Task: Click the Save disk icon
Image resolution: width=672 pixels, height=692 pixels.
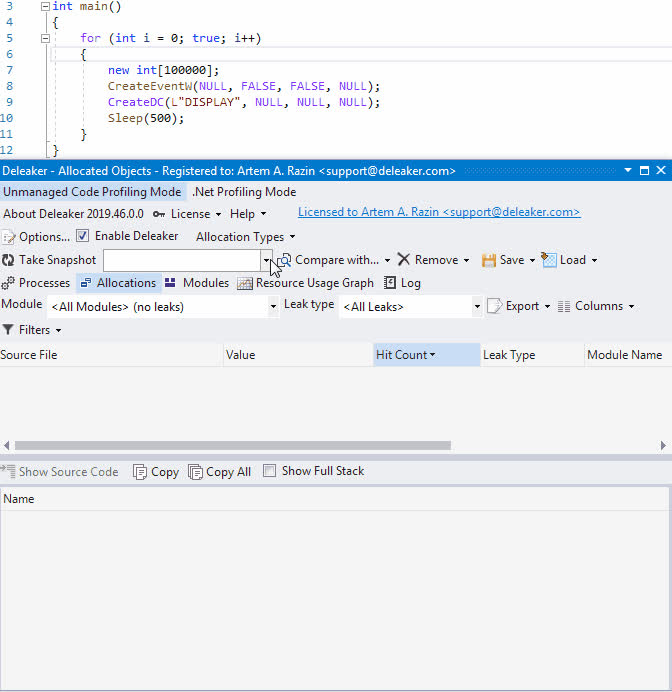Action: (x=489, y=260)
